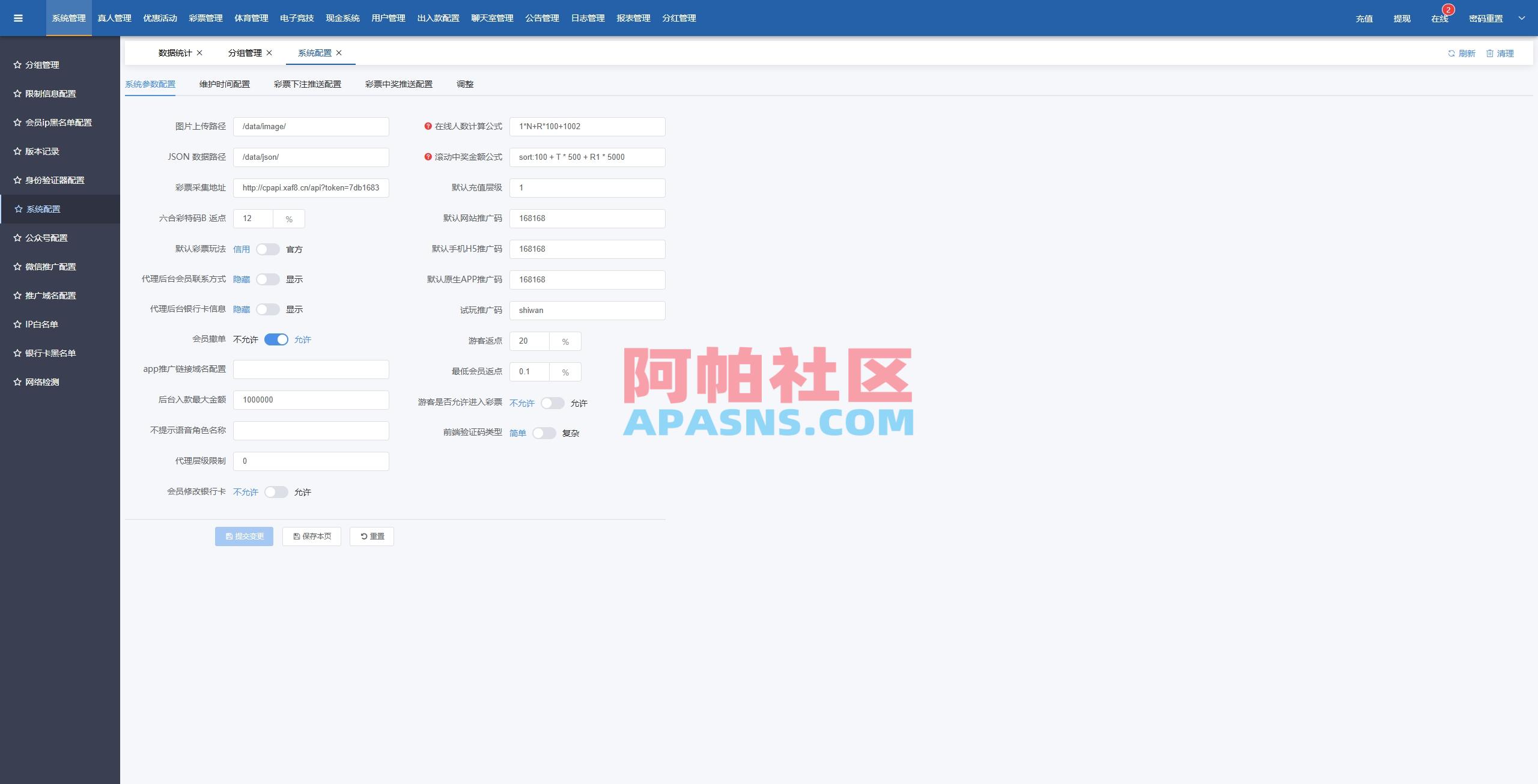Click the 重置 reset button

pos(371,536)
